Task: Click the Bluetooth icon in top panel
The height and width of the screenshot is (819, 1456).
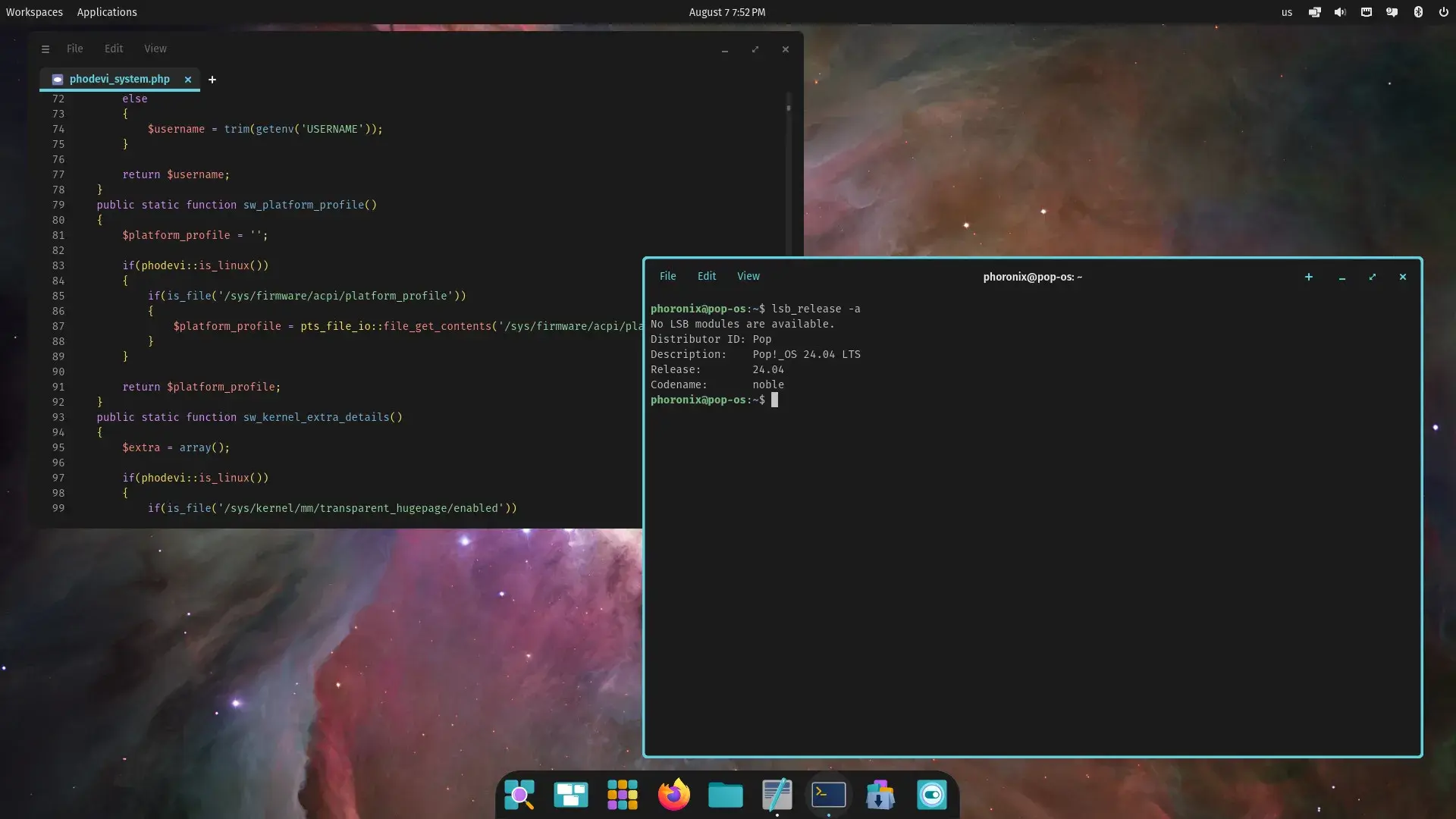Action: coord(1418,12)
